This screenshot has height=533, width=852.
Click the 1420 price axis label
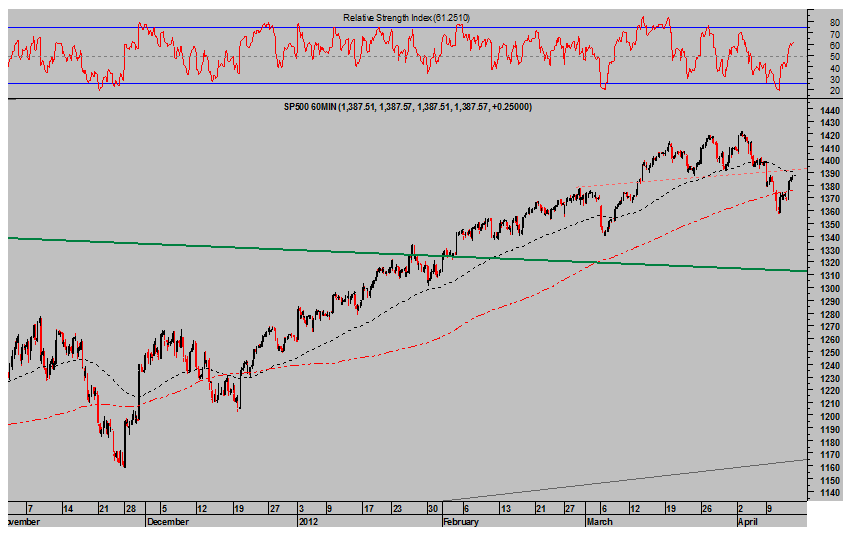pos(832,135)
